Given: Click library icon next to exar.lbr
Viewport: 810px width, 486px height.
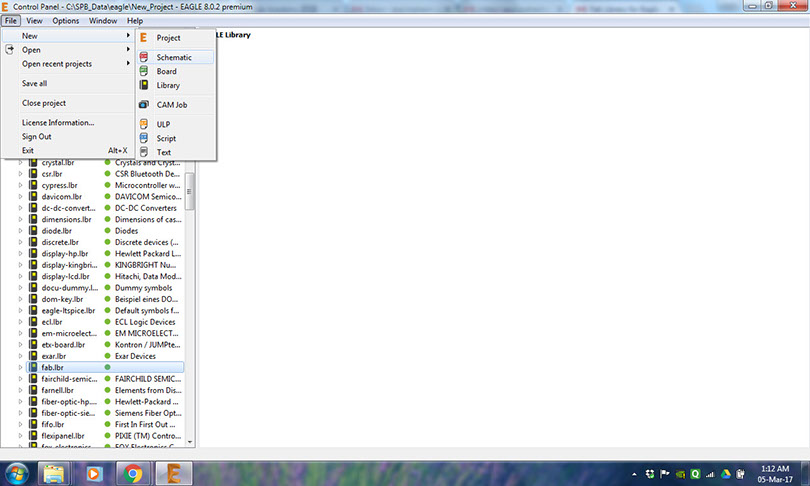Looking at the screenshot, I should coord(33,356).
